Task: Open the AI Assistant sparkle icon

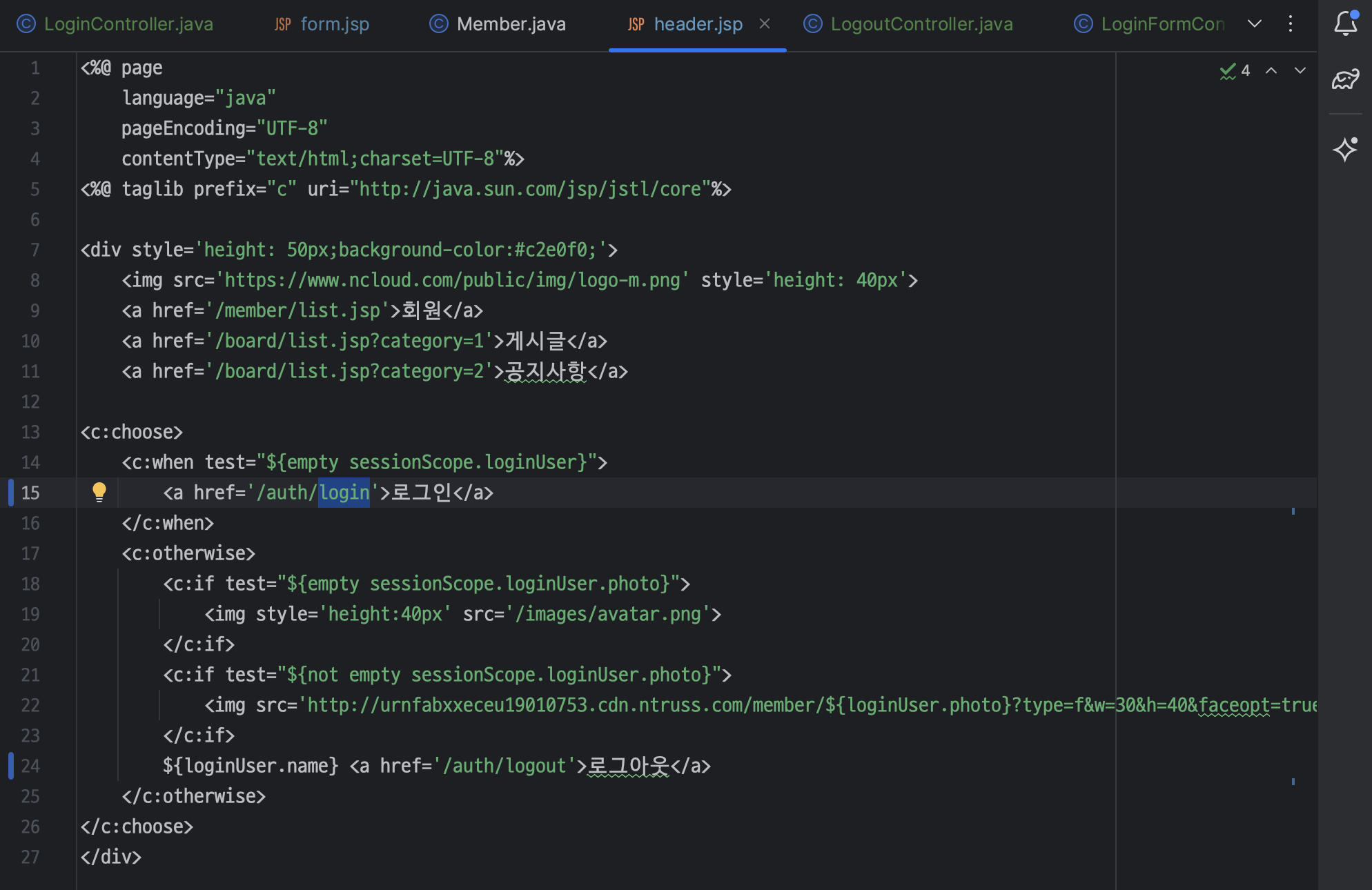Action: [1345, 149]
